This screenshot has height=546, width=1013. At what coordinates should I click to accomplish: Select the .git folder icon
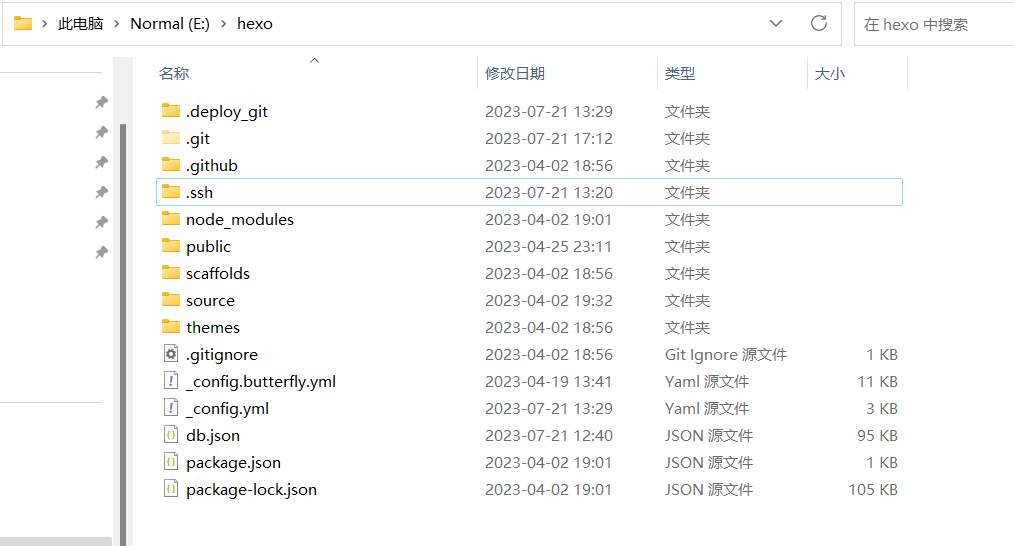point(170,138)
